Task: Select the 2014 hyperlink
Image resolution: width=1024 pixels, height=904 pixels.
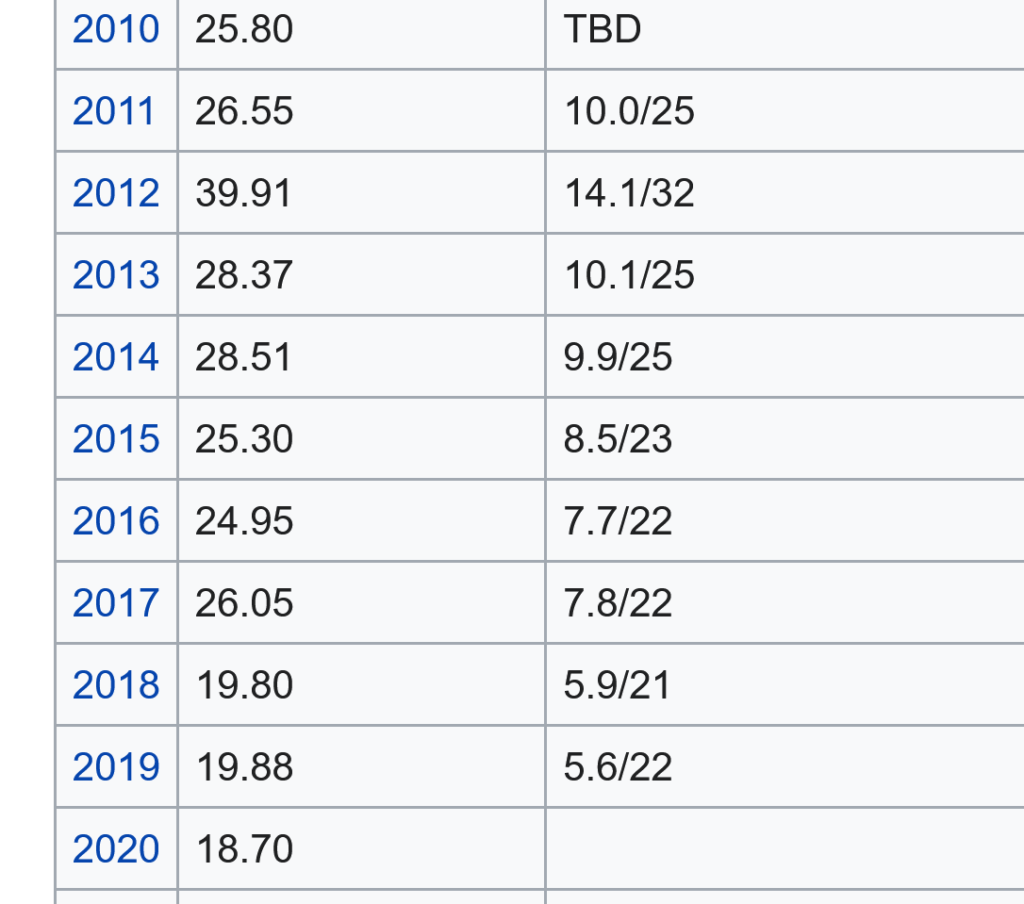Action: coord(116,357)
